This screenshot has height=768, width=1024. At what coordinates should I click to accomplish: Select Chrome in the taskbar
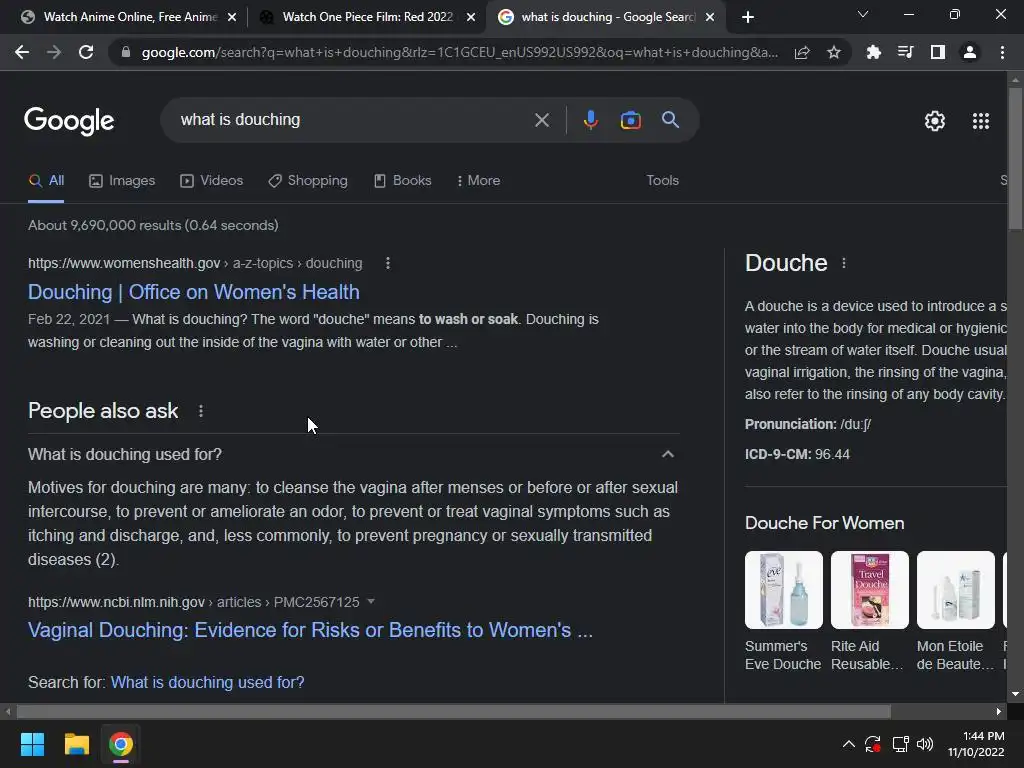[x=121, y=744]
